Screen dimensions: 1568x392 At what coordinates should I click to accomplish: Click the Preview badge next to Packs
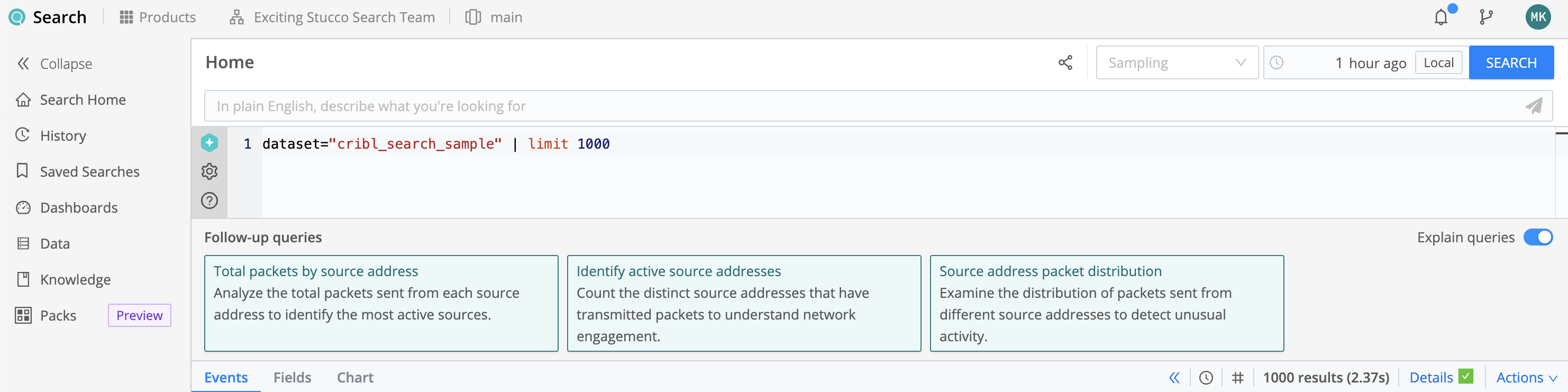(139, 315)
